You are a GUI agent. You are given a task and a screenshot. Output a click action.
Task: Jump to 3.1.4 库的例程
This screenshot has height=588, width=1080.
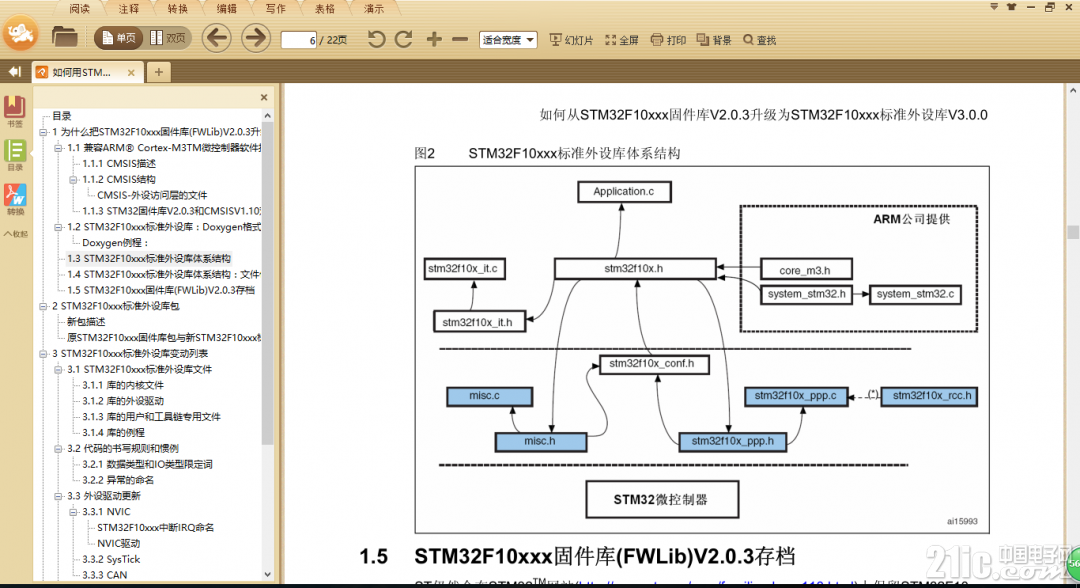(x=114, y=433)
